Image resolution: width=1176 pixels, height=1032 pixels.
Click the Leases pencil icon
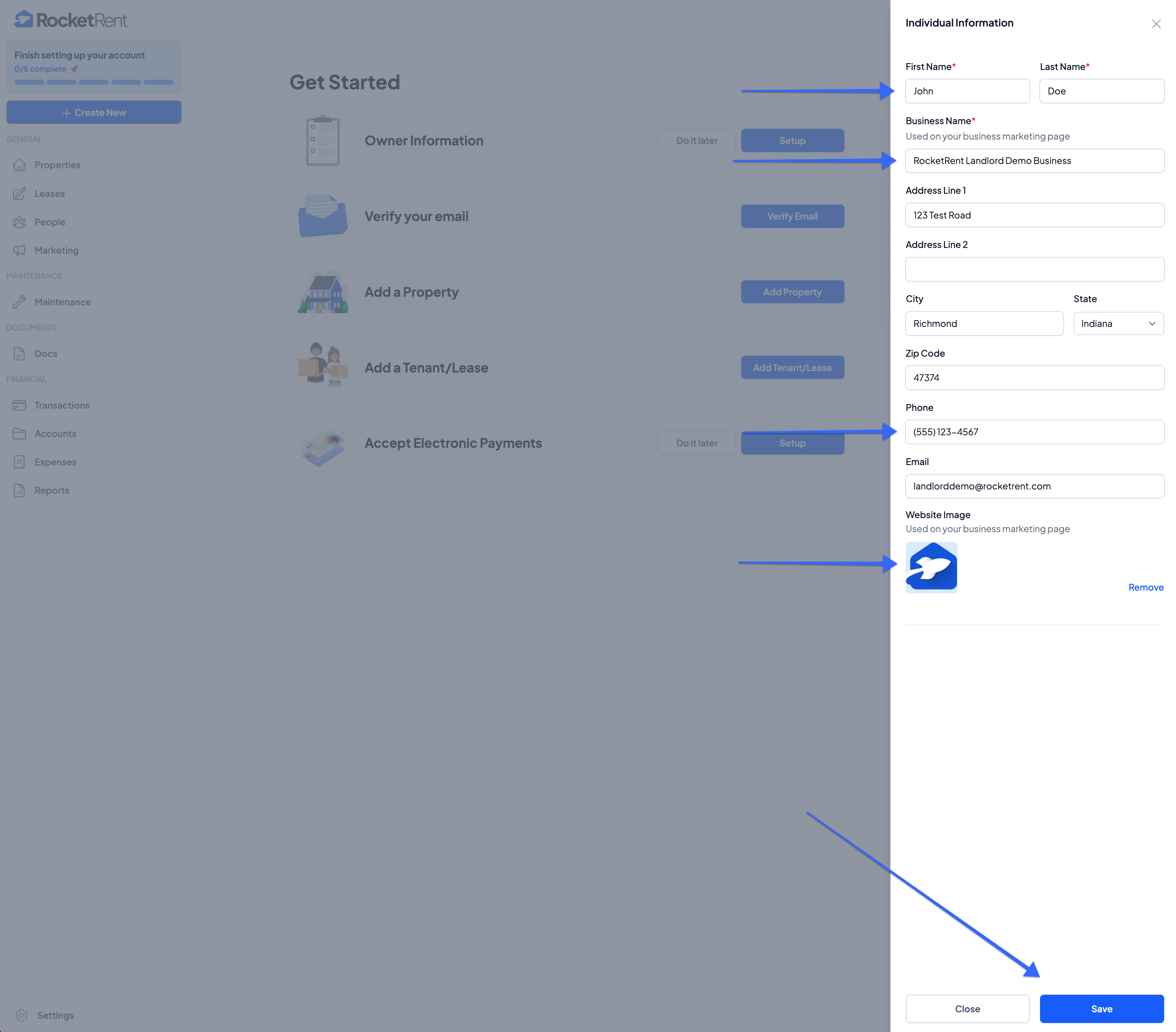click(20, 193)
